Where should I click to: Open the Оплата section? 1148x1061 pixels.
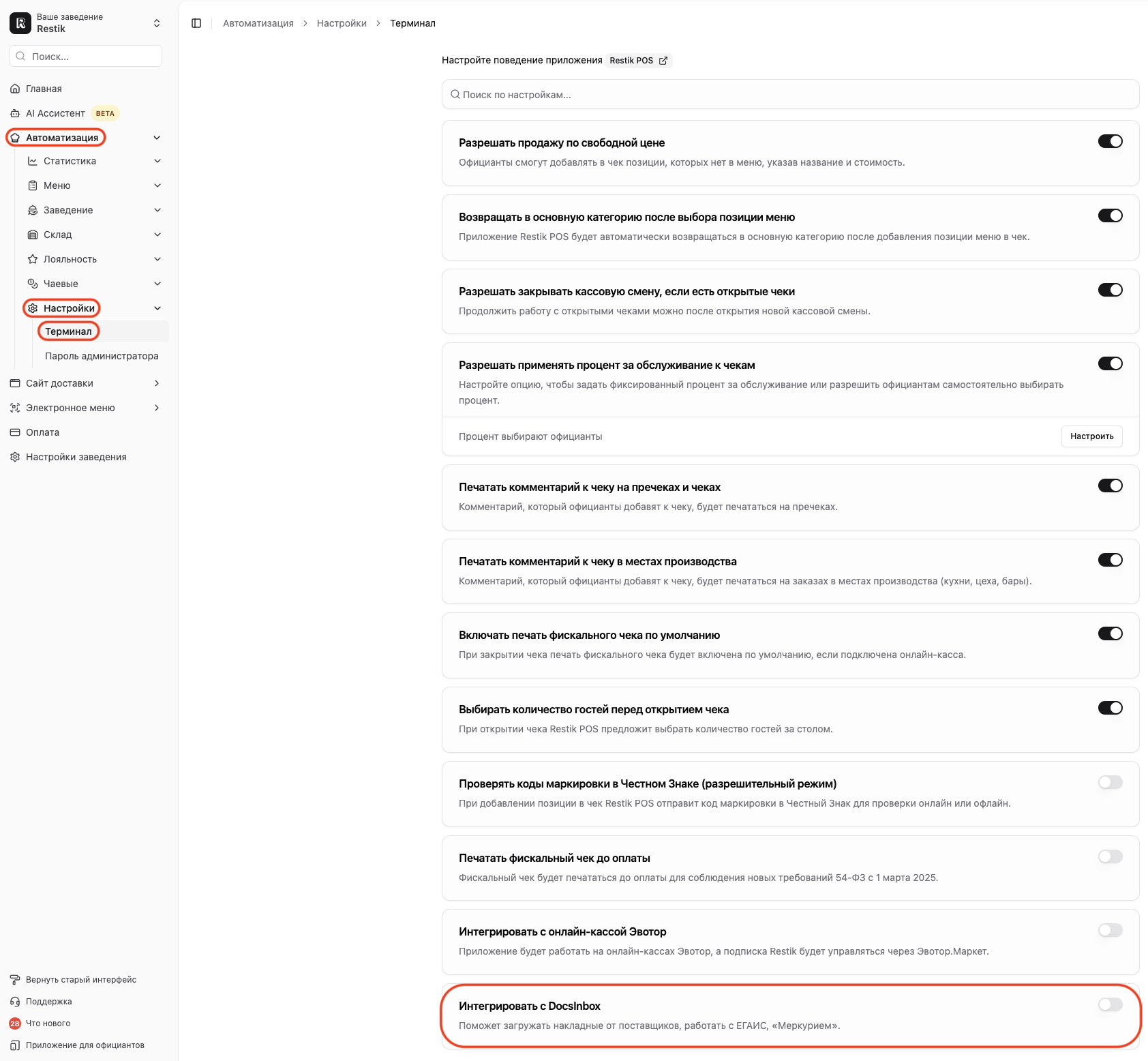(x=42, y=432)
